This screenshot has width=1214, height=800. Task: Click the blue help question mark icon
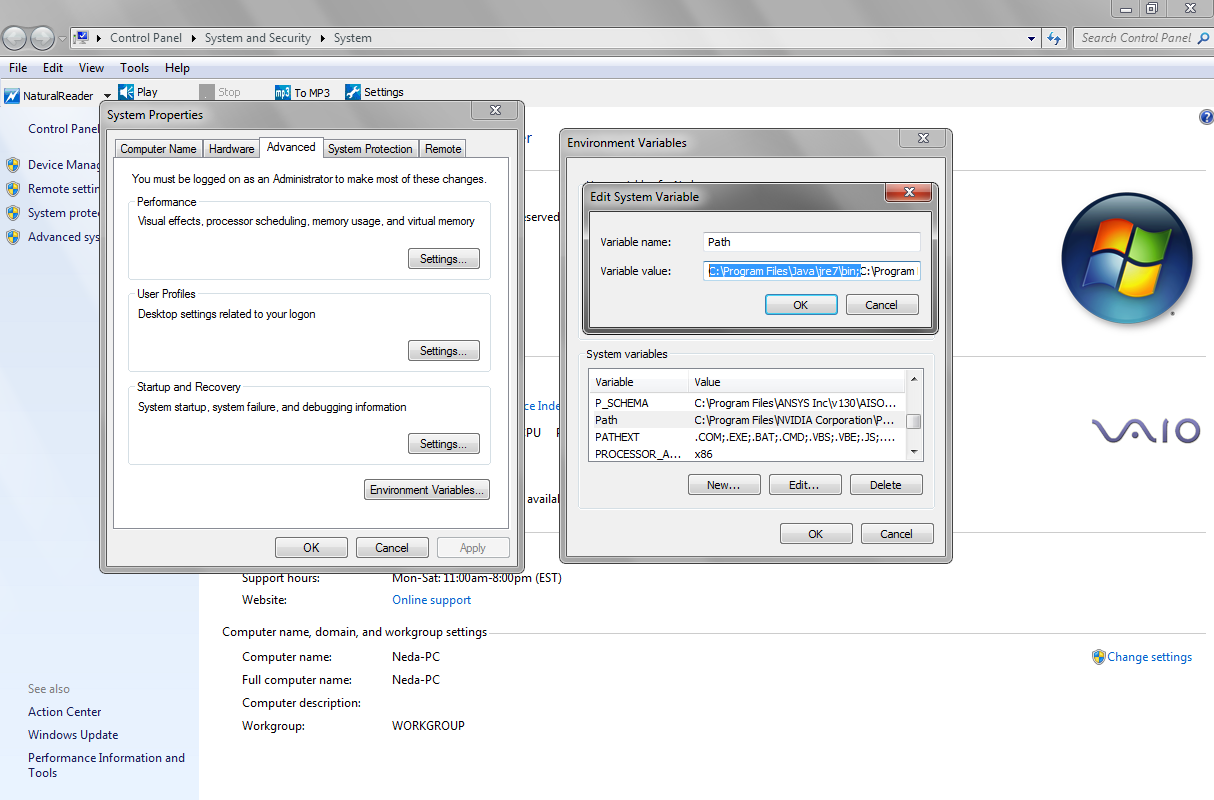[1205, 117]
